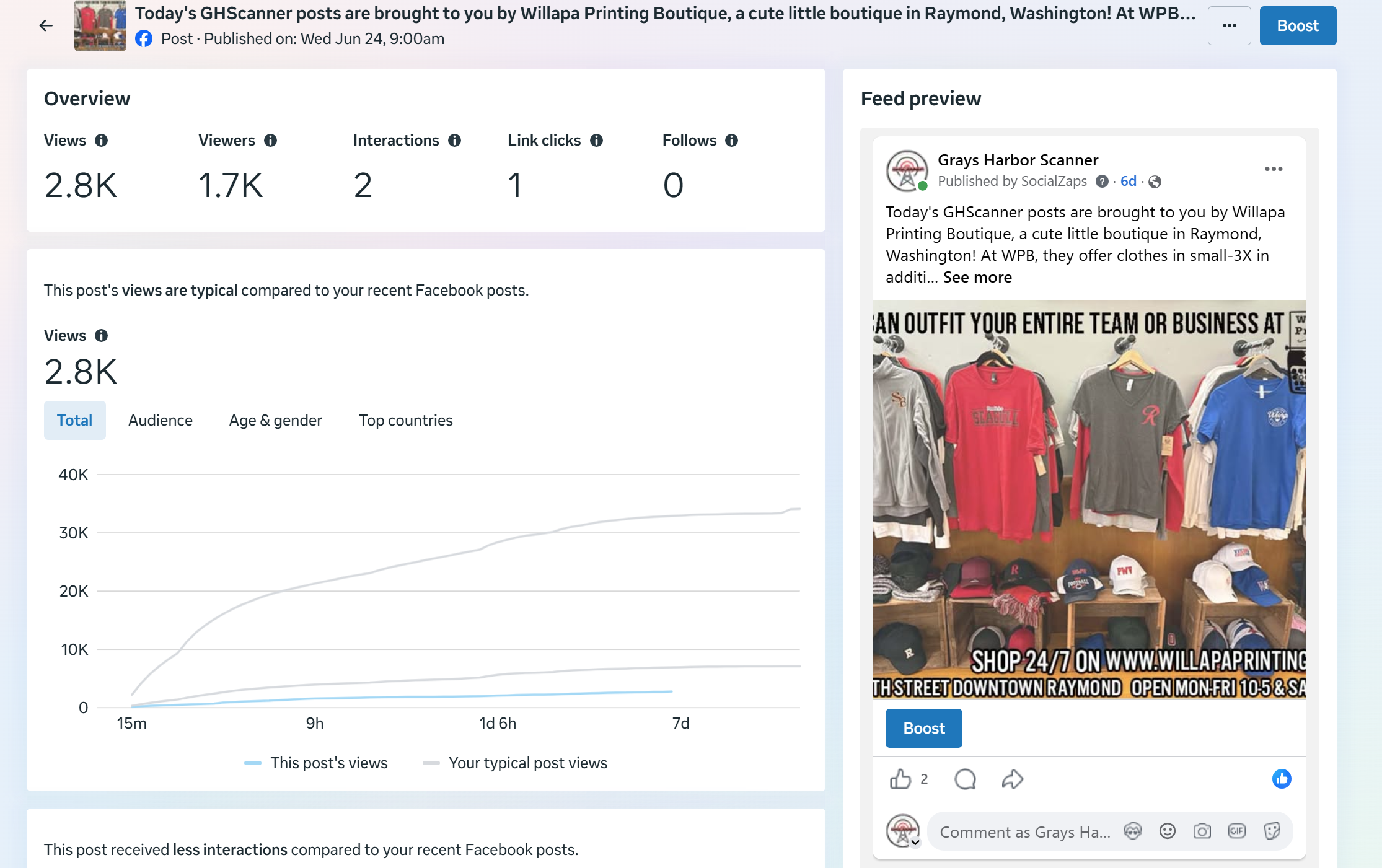The width and height of the screenshot is (1382, 868).
Task: Open Grays Harbor Scanner profile picture
Action: 907,170
